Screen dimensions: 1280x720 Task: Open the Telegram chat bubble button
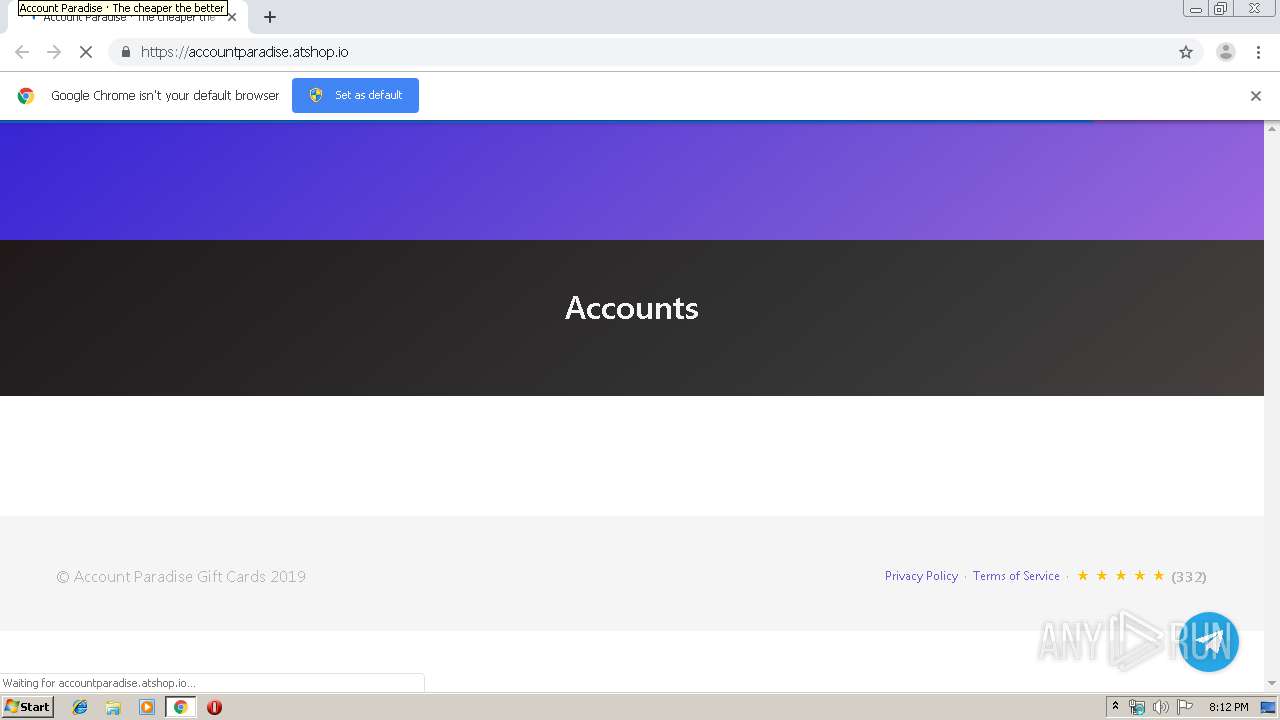tap(1209, 642)
